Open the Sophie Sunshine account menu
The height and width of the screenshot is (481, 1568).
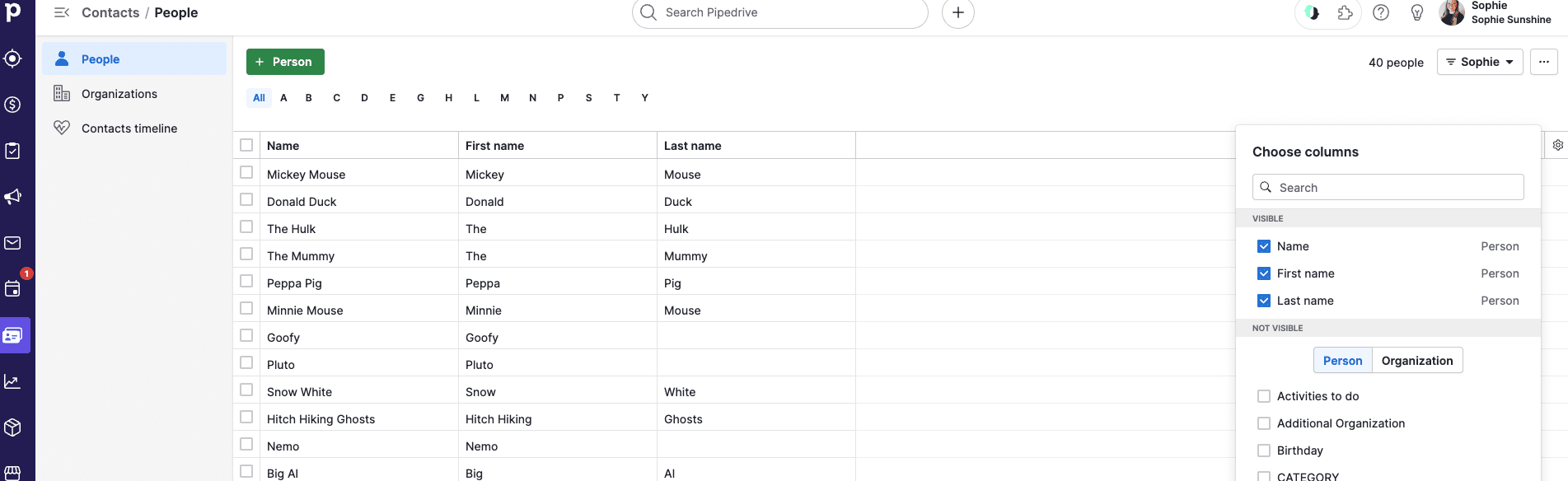pyautogui.click(x=1495, y=13)
